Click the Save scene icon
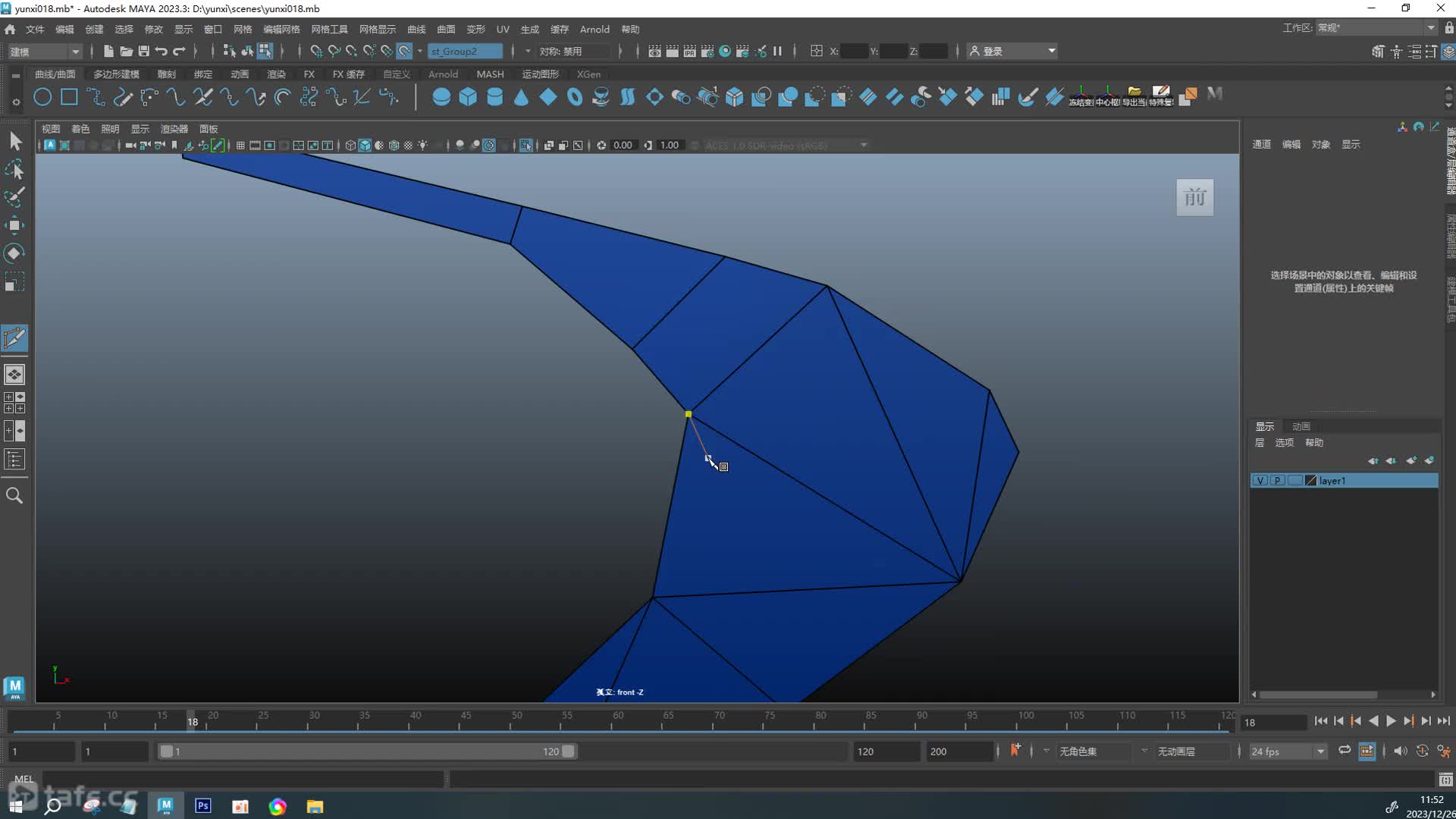1456x819 pixels. click(x=143, y=51)
